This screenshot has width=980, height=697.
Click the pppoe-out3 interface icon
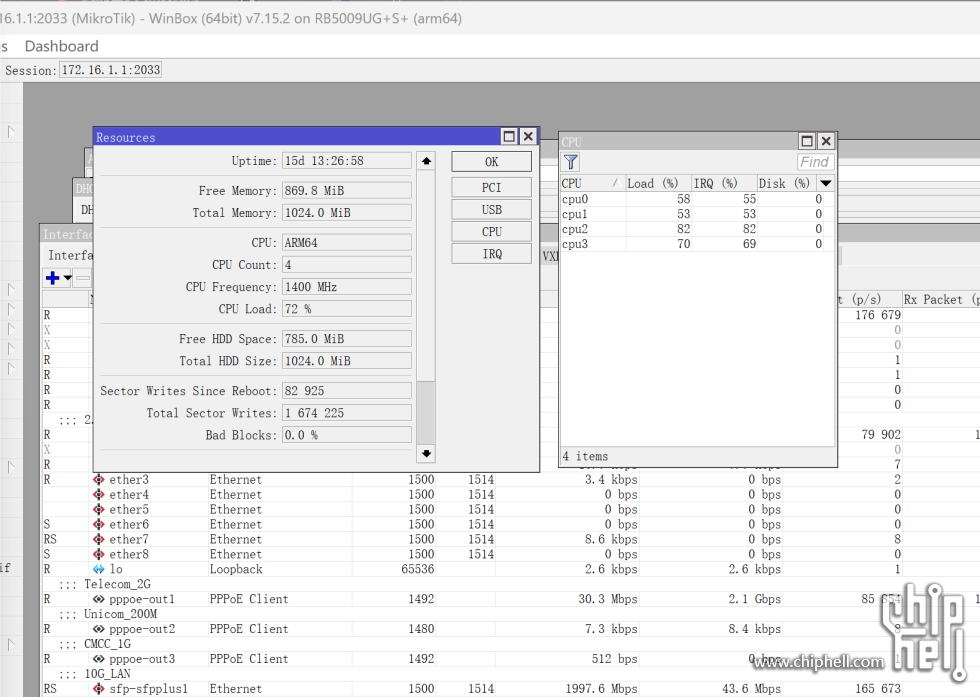point(99,659)
